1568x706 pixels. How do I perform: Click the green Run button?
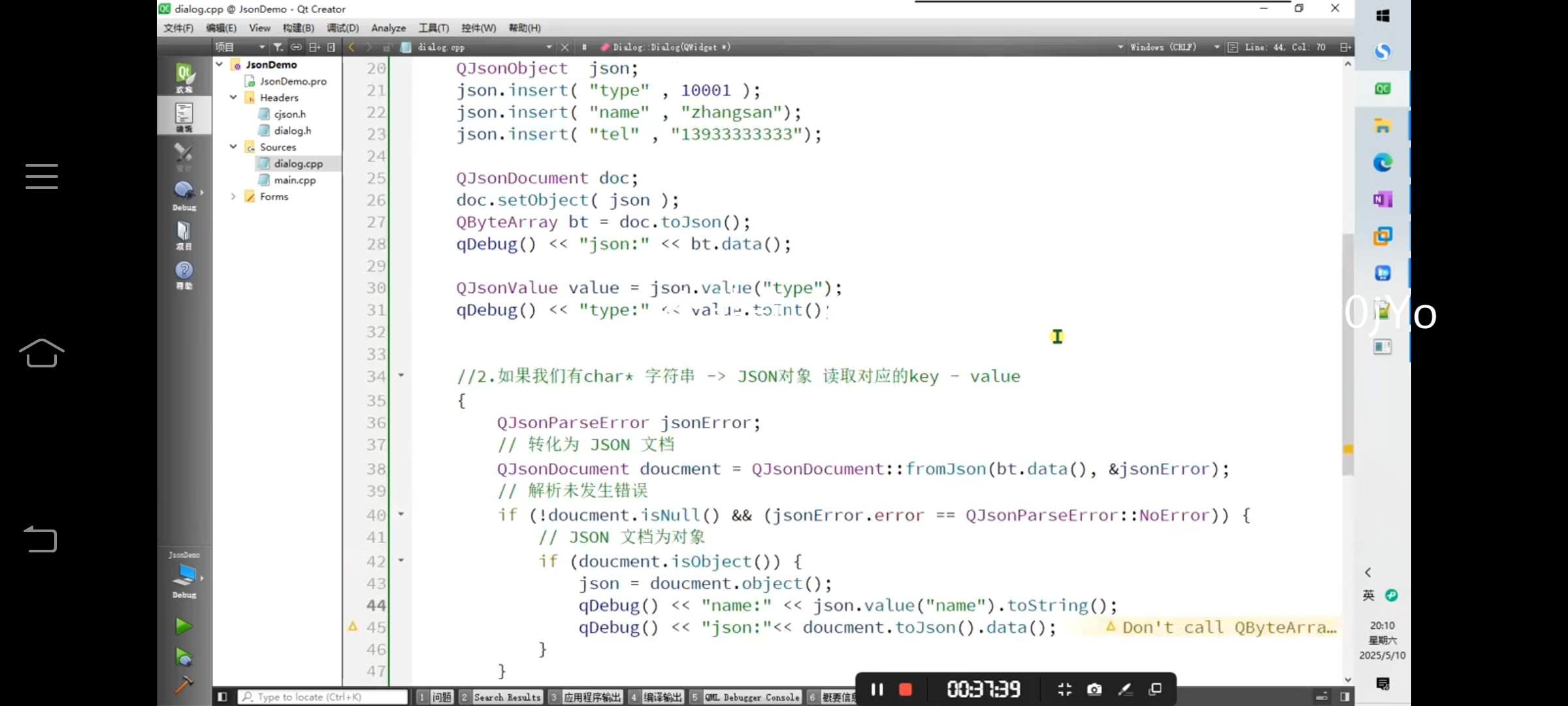183,626
